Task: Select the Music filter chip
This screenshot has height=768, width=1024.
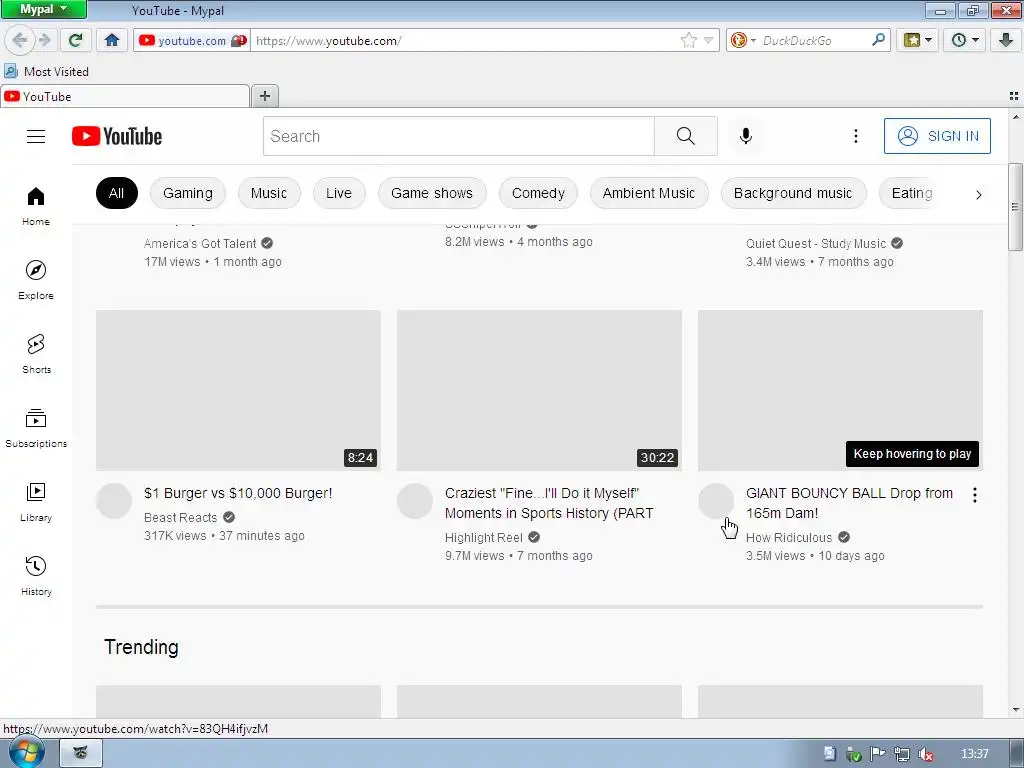Action: coord(268,193)
